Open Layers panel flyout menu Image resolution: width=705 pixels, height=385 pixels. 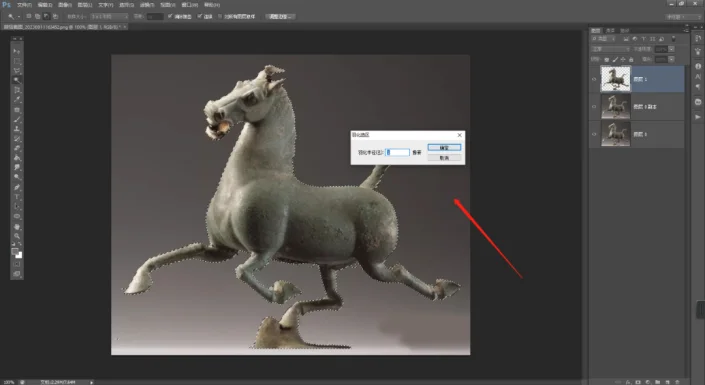[x=686, y=30]
